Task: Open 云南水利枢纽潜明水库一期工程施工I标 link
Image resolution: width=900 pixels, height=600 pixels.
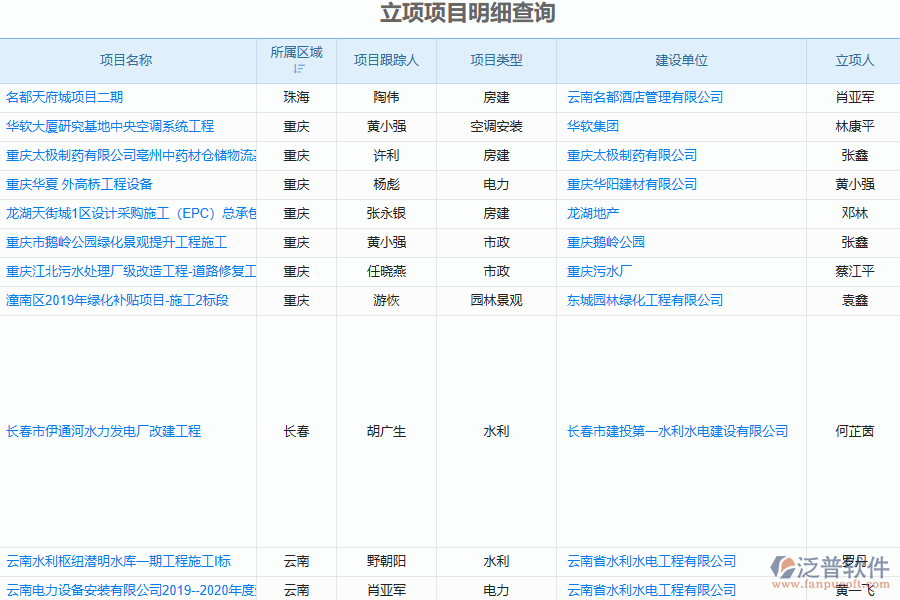Action: 118,562
